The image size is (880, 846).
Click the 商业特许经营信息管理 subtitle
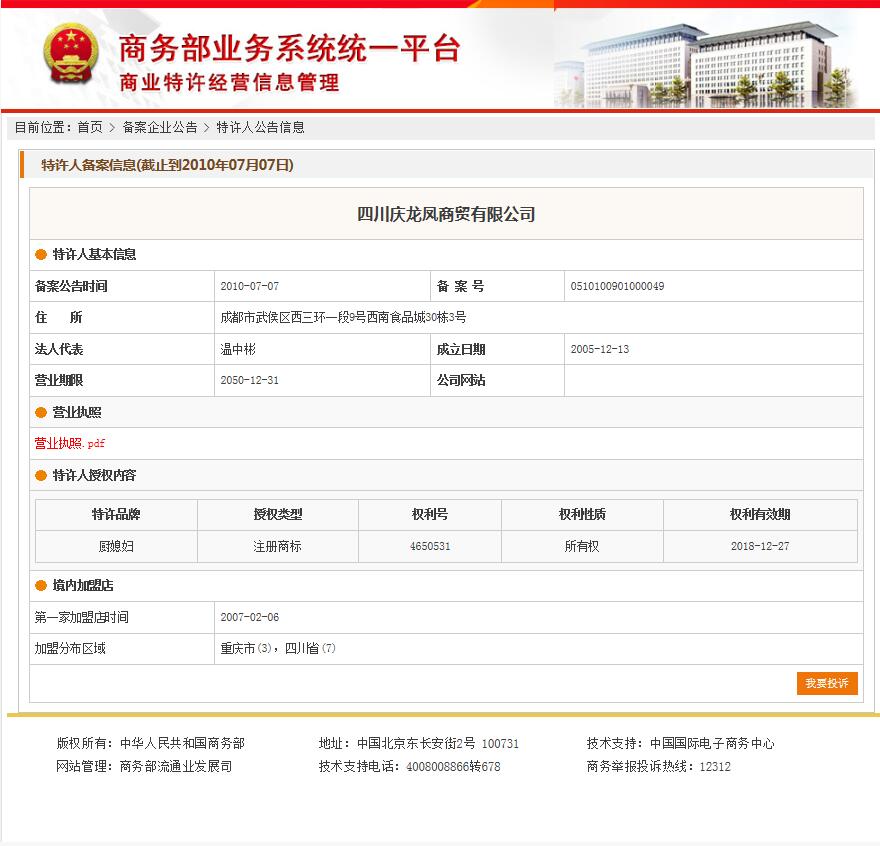(x=230, y=83)
